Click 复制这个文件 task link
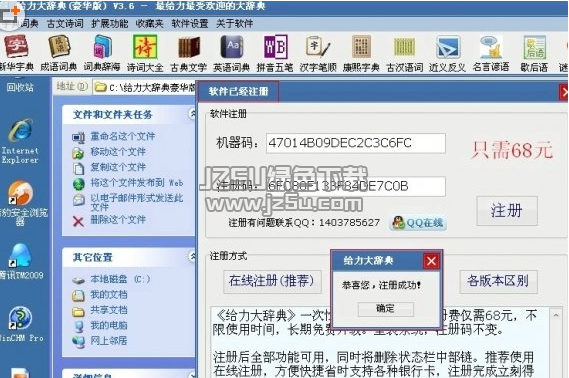Image resolution: width=569 pixels, height=378 pixels. [118, 167]
